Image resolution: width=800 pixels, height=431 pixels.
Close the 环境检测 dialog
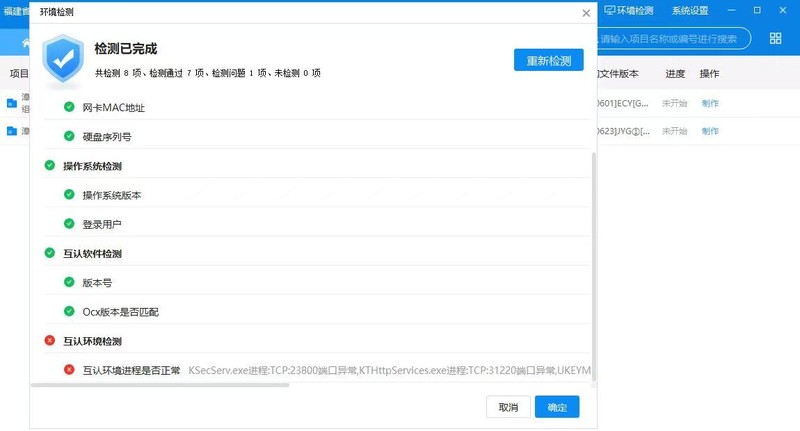pos(586,13)
